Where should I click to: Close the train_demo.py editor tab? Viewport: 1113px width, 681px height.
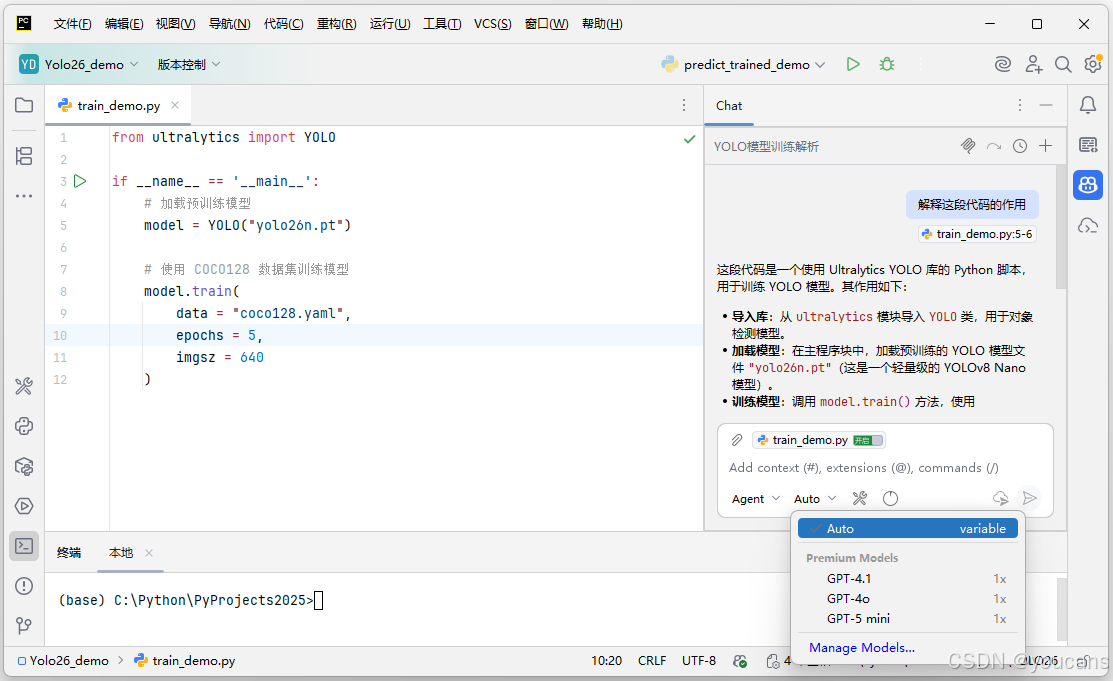click(175, 105)
